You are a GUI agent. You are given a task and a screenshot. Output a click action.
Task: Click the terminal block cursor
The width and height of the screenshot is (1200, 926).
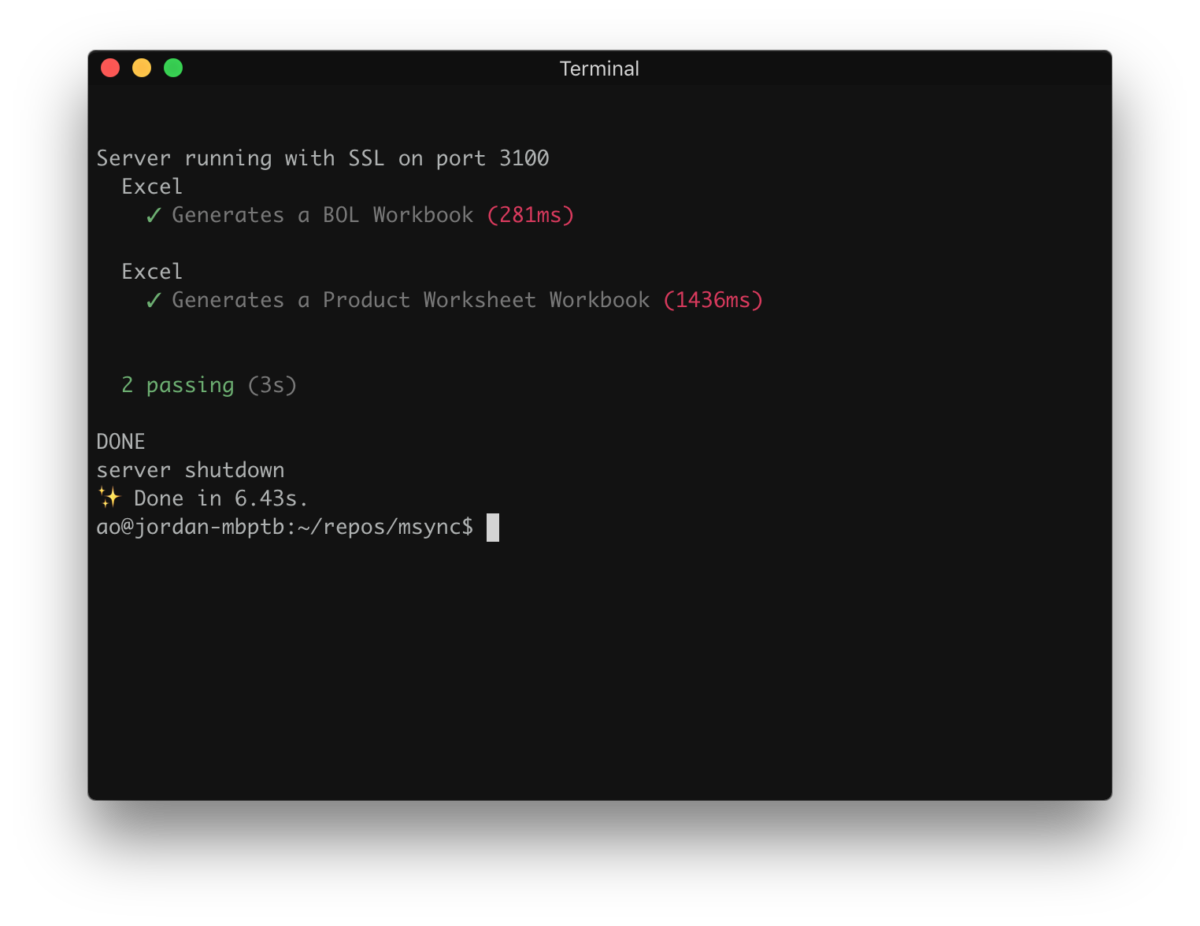tap(492, 527)
